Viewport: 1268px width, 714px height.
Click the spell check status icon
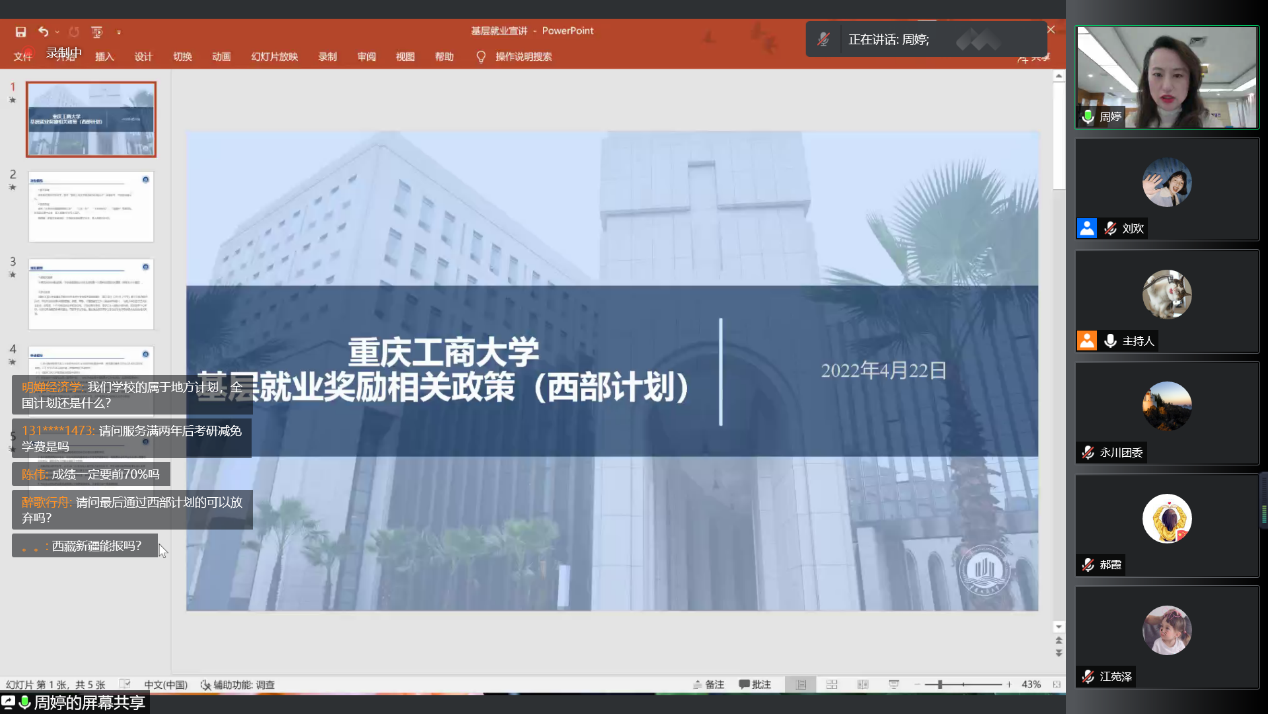point(125,685)
